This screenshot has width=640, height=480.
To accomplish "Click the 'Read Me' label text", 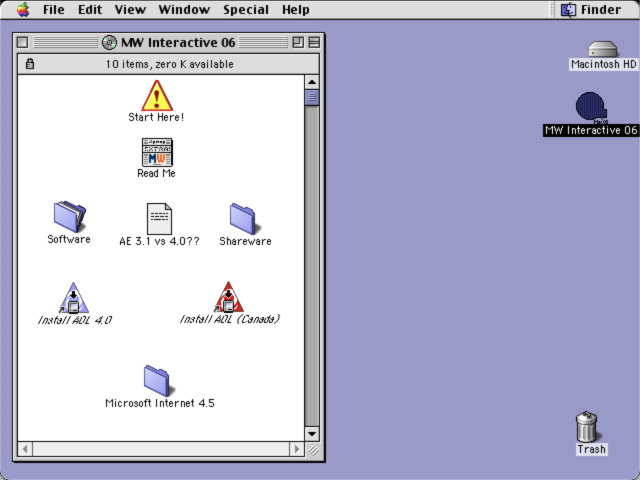I will point(156,173).
